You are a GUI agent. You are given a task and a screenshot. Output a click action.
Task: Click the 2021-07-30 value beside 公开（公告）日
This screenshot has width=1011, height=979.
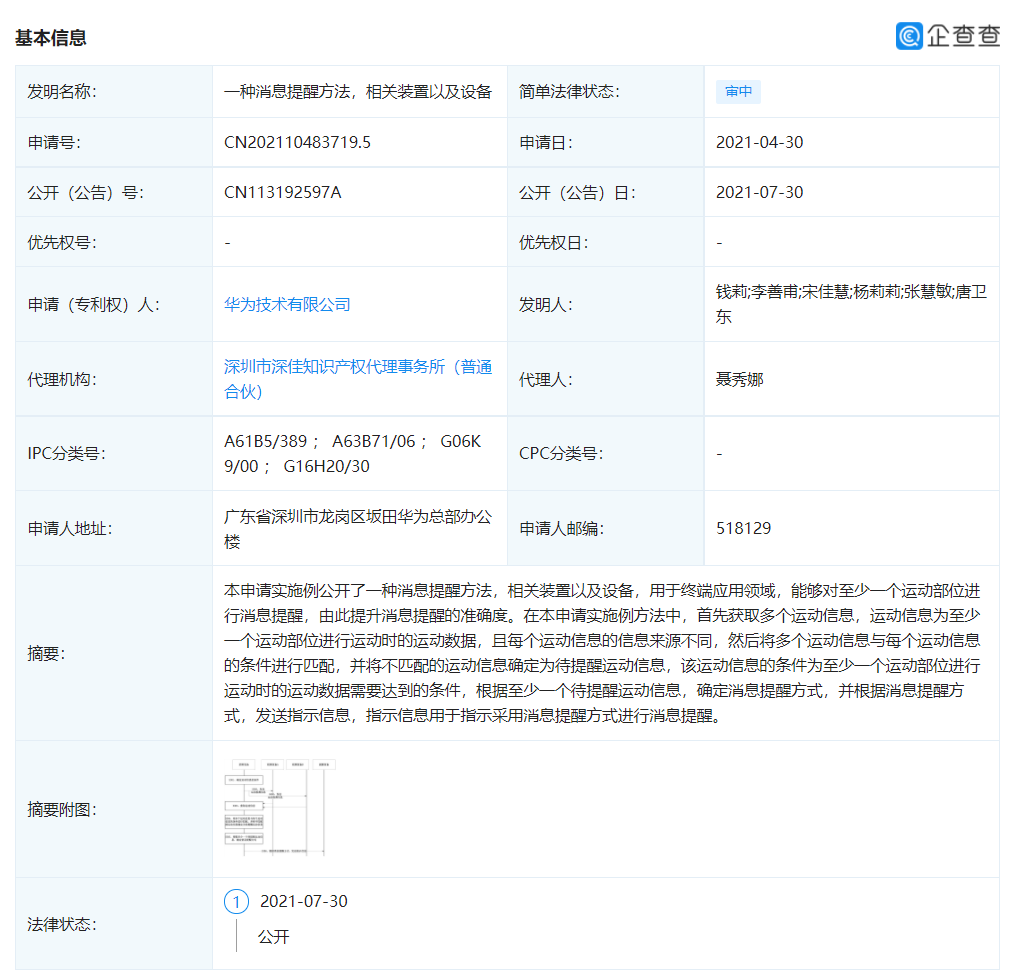point(760,192)
